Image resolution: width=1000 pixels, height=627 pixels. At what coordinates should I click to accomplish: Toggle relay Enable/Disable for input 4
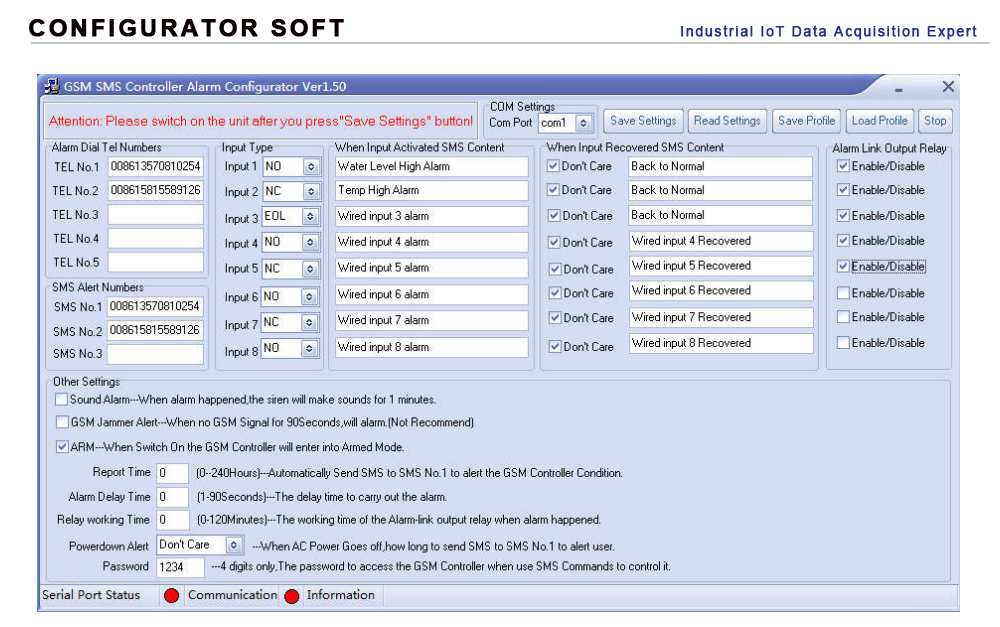[843, 240]
